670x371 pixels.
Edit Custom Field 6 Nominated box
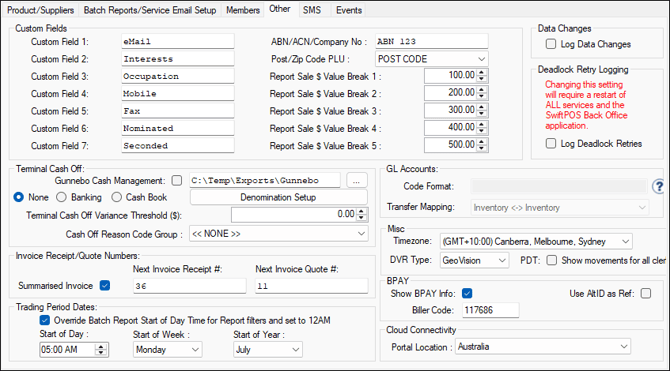178,128
